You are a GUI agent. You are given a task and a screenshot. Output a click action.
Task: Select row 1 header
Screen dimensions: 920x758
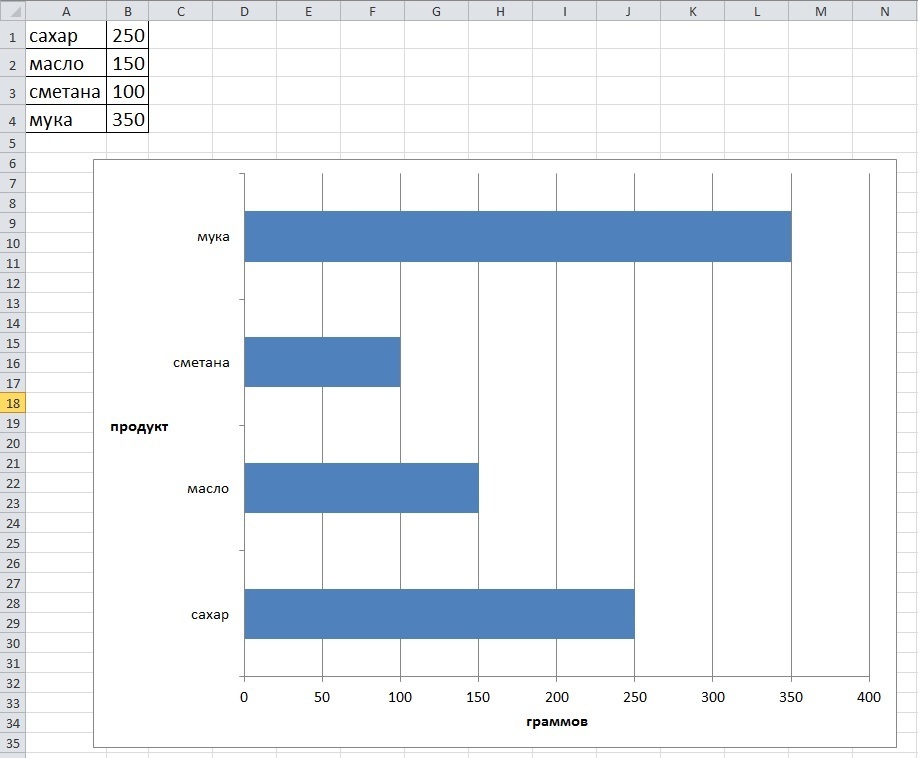click(x=12, y=35)
